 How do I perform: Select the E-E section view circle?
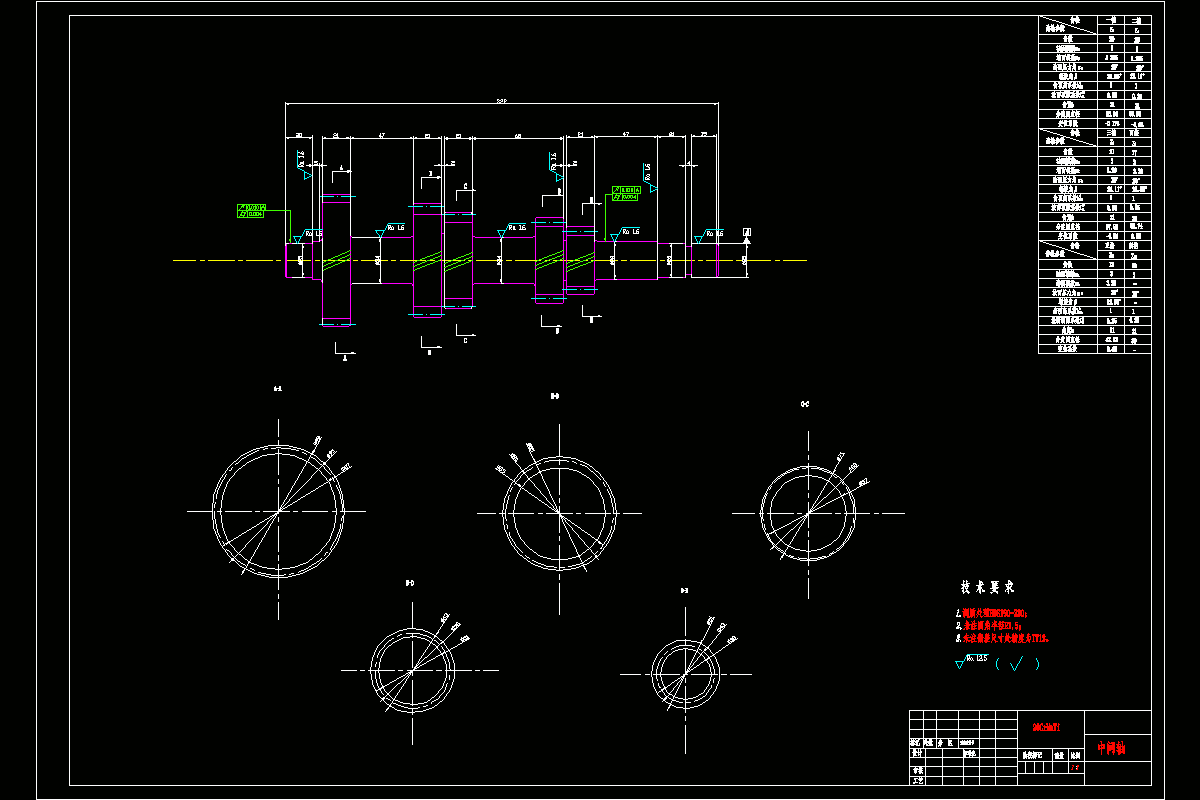tap(684, 673)
